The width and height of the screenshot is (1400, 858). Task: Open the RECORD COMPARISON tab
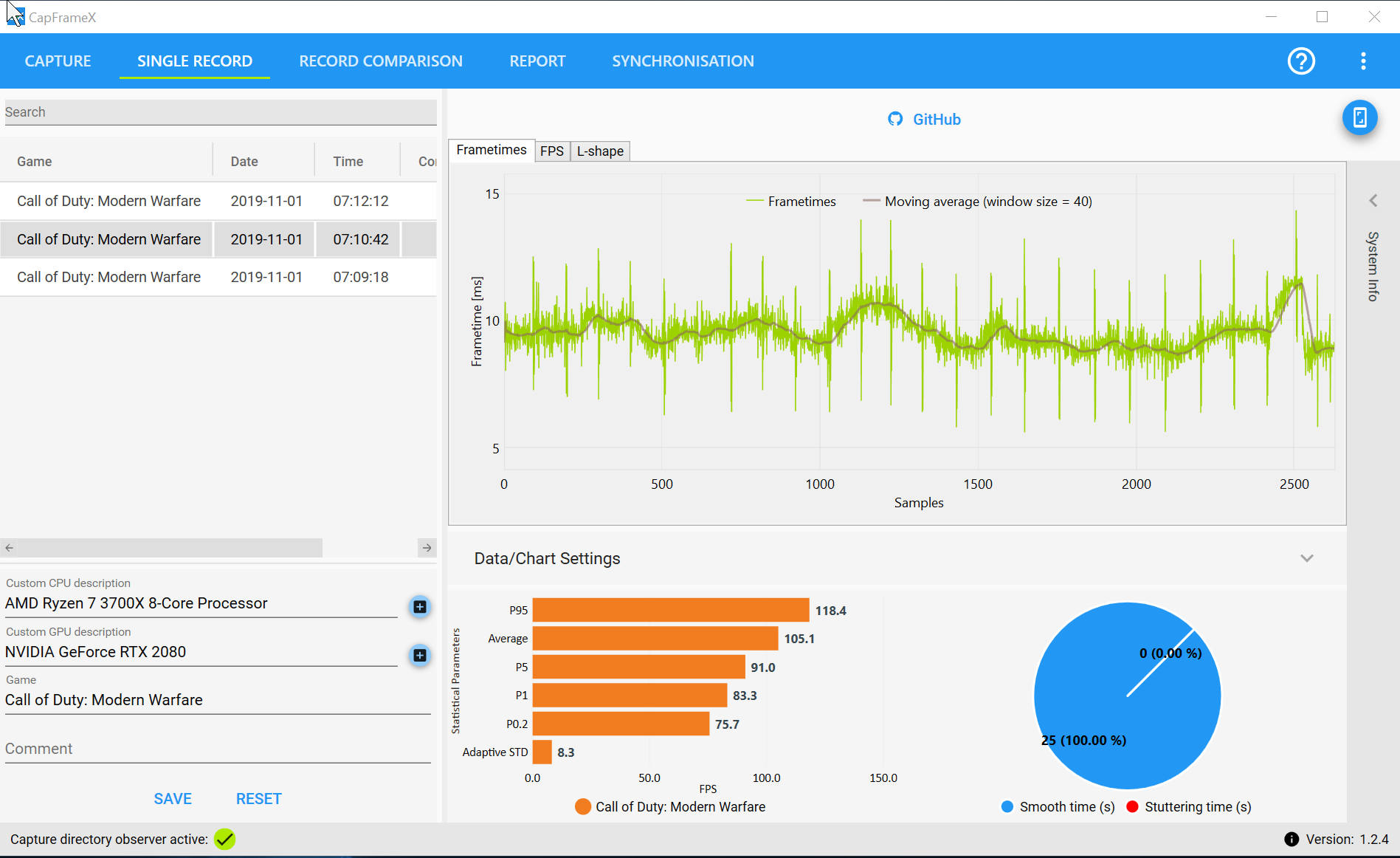click(381, 61)
